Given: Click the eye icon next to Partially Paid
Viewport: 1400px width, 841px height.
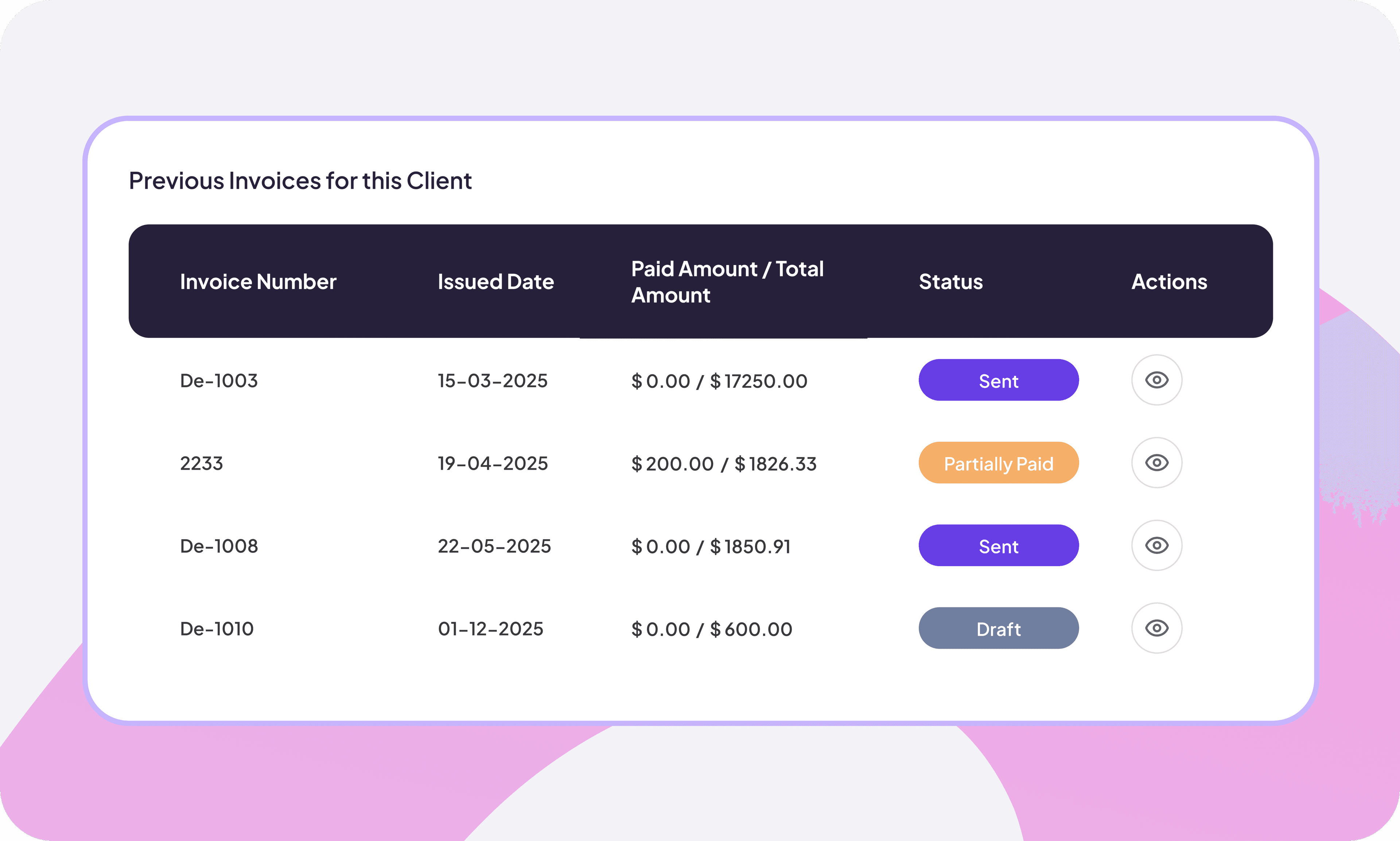Looking at the screenshot, I should (1156, 463).
